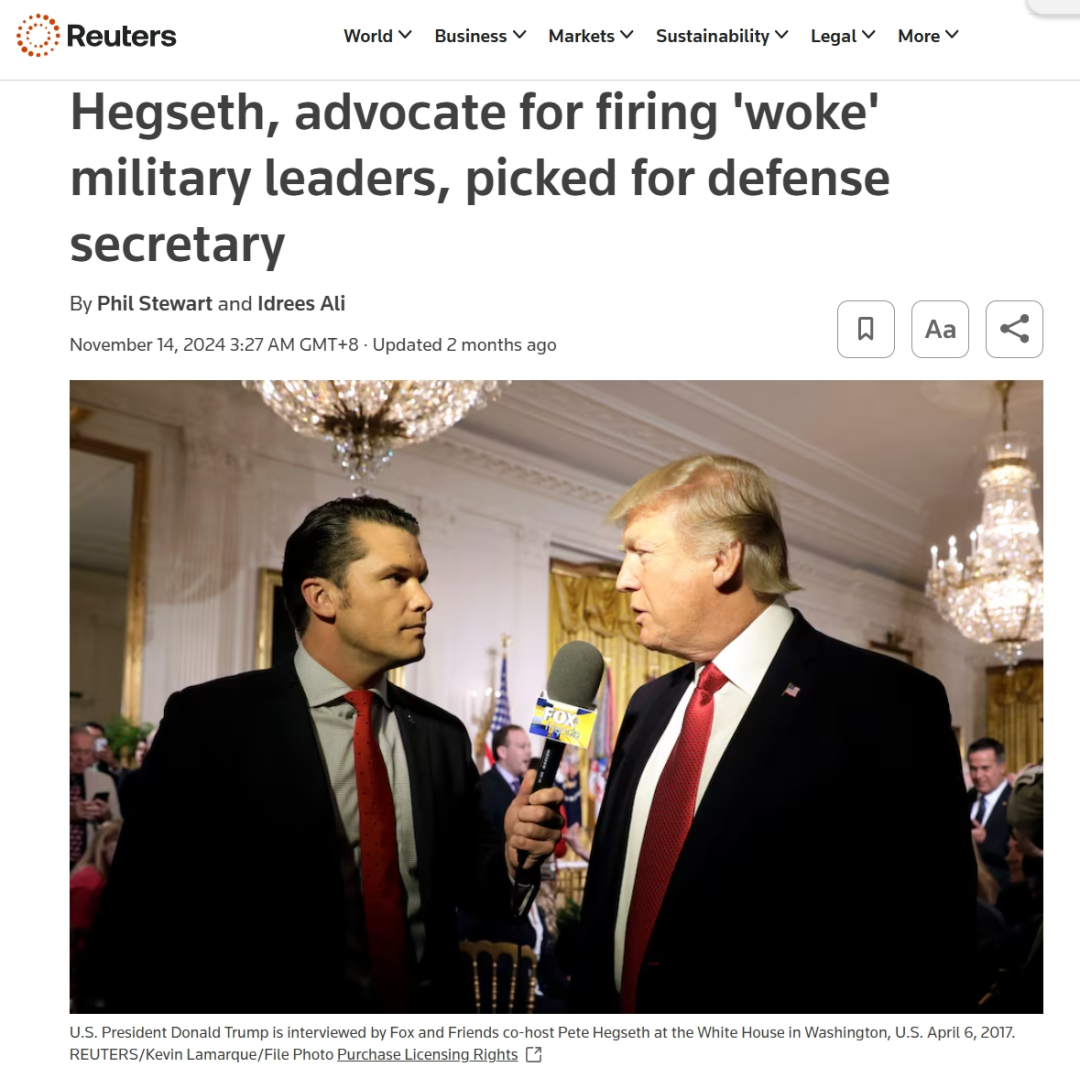Viewport: 1080px width, 1078px height.
Task: Open the Sustainability dropdown chevron
Action: click(781, 35)
